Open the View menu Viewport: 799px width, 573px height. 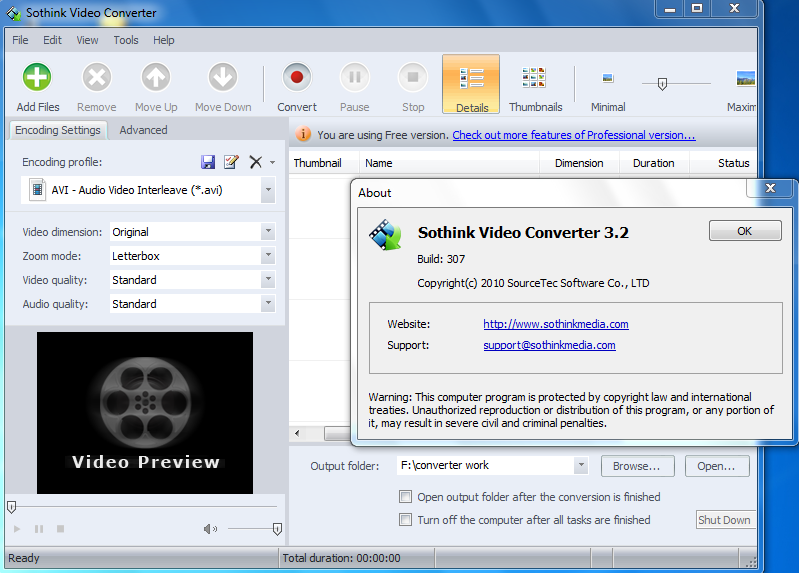click(87, 40)
